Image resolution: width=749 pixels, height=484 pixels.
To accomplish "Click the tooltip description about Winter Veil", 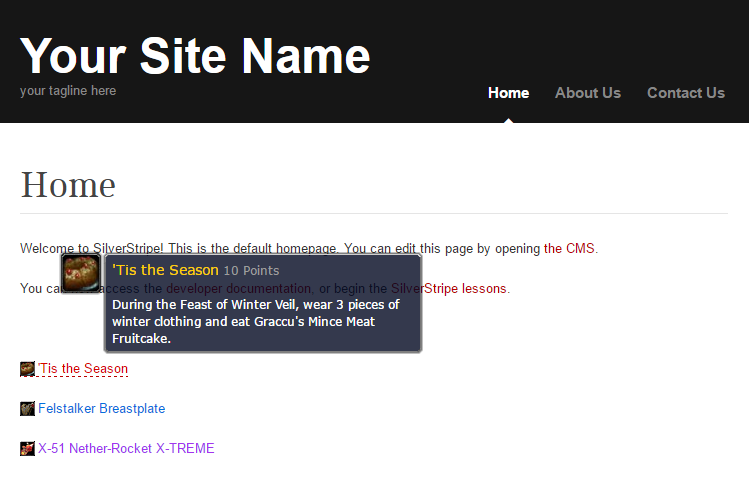I will pos(256,322).
